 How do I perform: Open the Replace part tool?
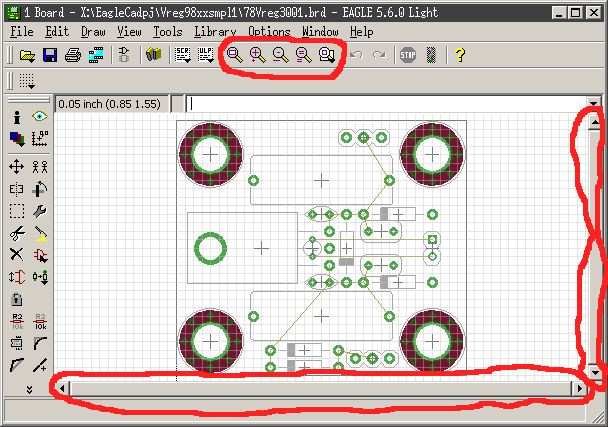(x=40, y=277)
